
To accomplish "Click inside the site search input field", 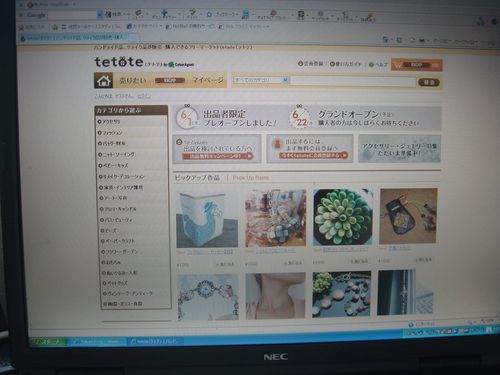I will click(353, 81).
